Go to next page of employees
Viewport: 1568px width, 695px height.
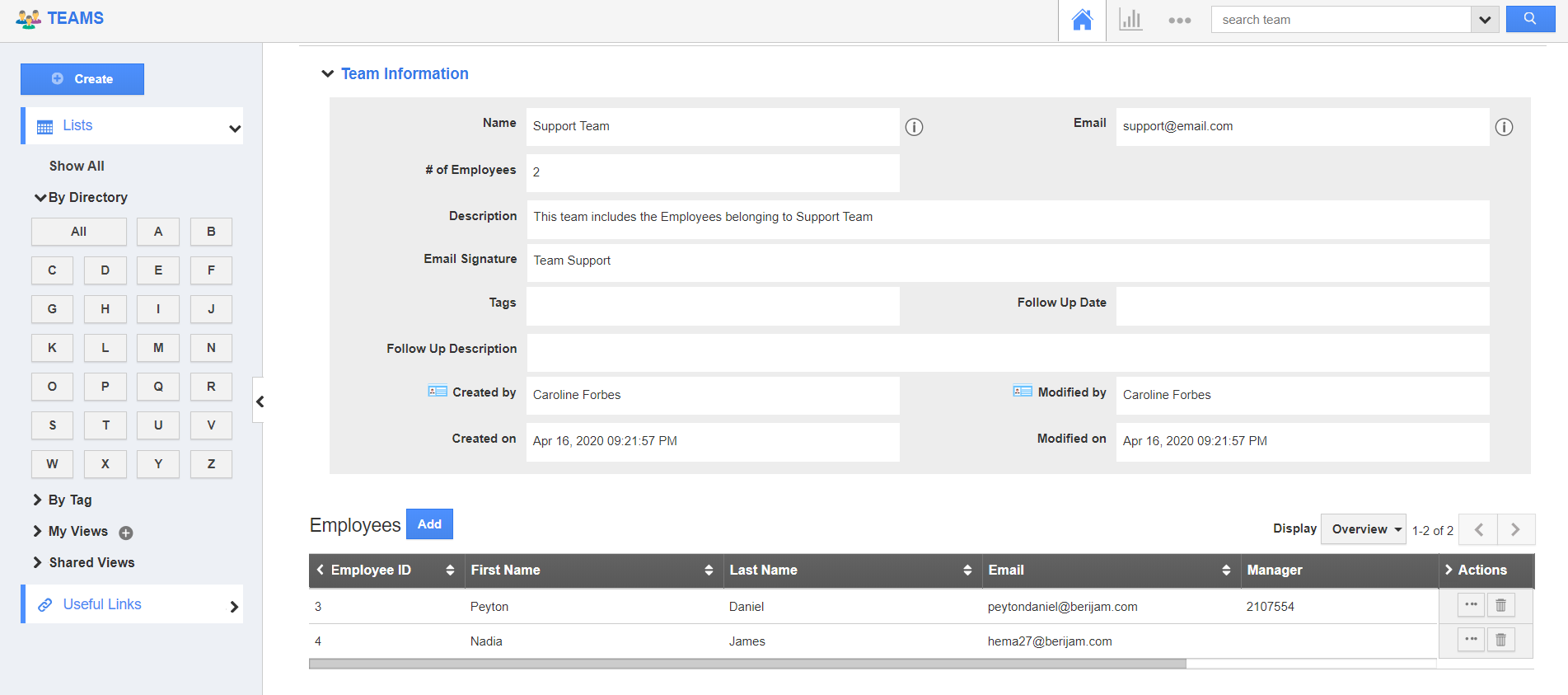click(x=1515, y=529)
